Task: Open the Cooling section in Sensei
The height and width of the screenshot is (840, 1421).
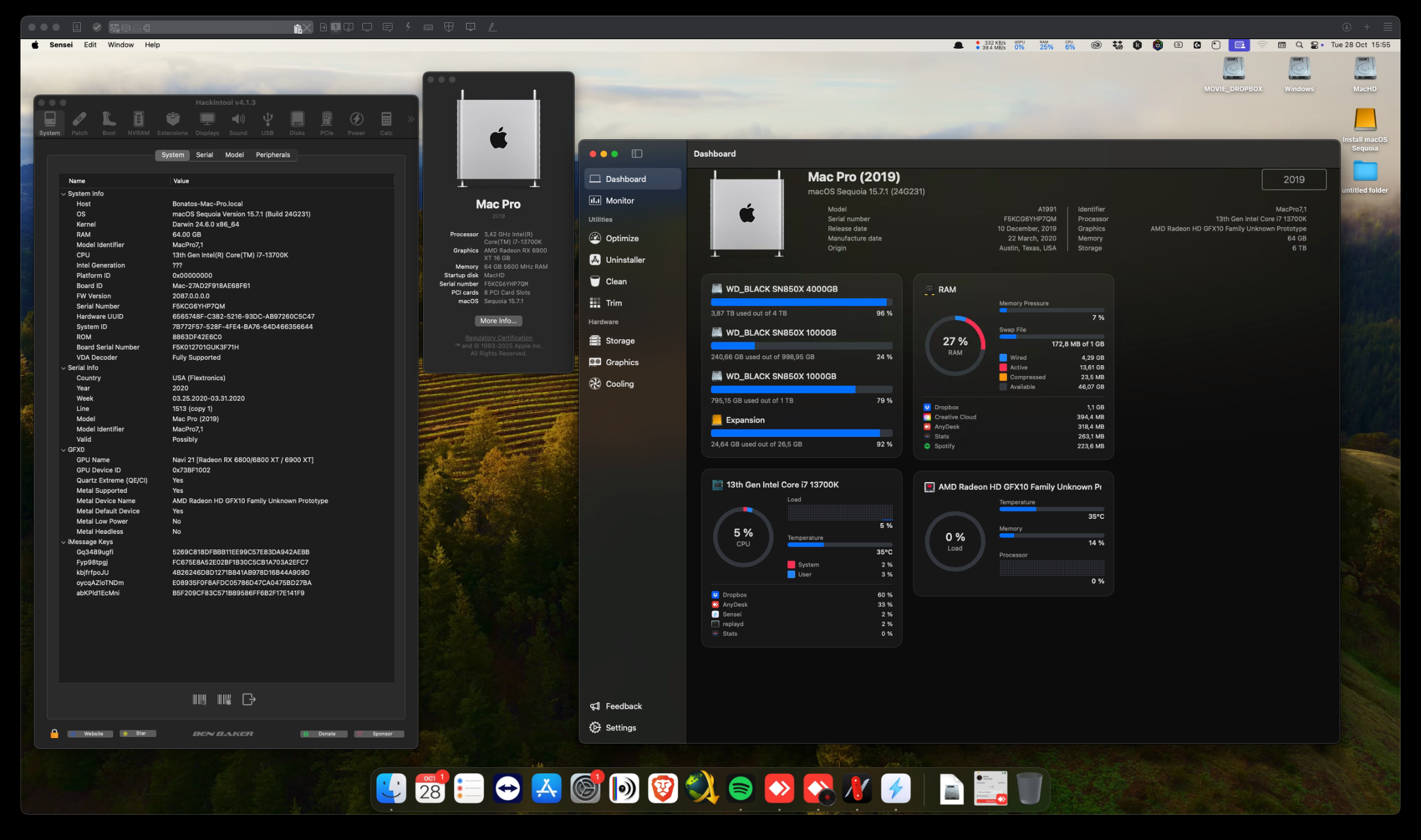Action: click(x=619, y=384)
